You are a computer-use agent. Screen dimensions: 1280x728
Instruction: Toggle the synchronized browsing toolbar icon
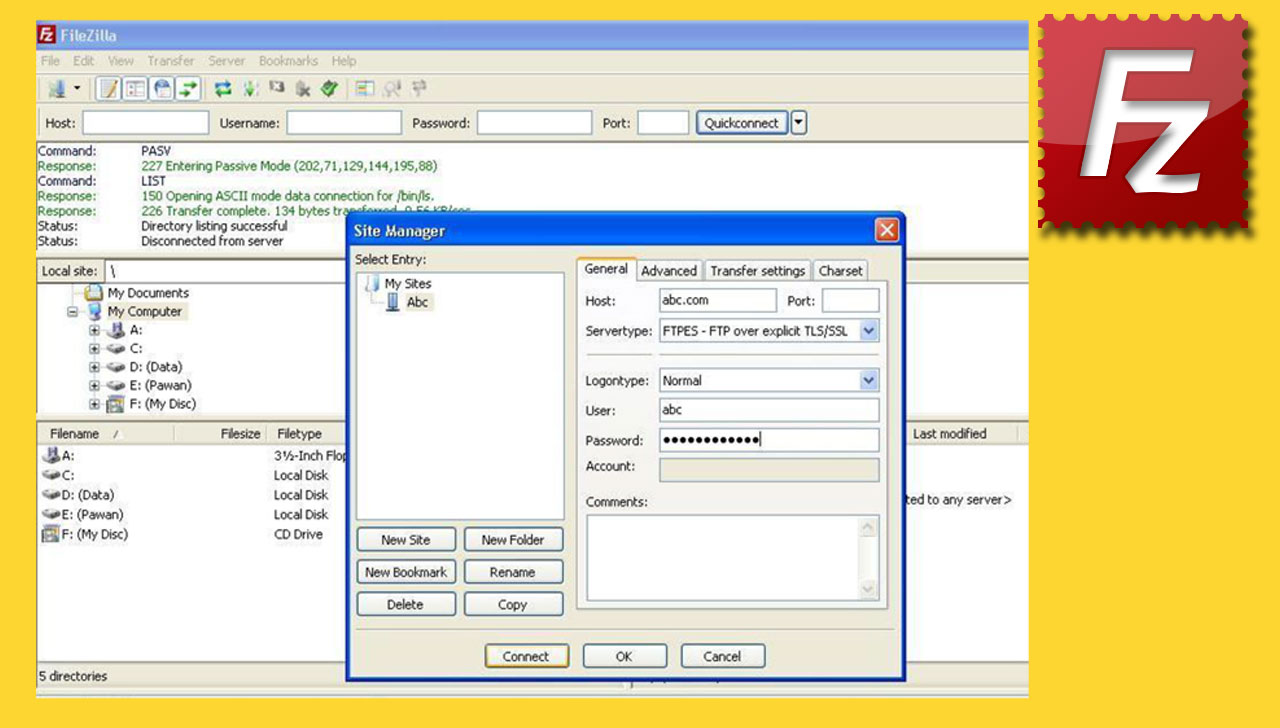419,87
